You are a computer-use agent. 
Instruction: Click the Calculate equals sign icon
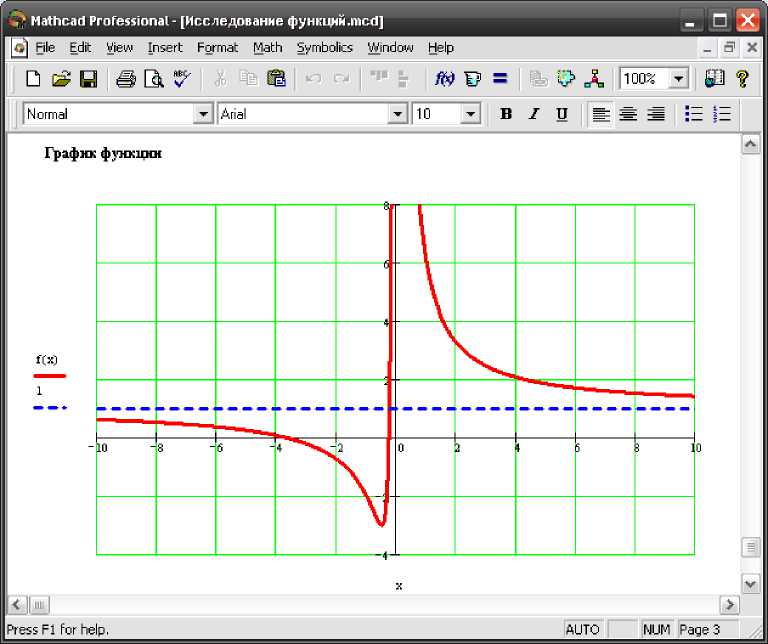point(501,79)
